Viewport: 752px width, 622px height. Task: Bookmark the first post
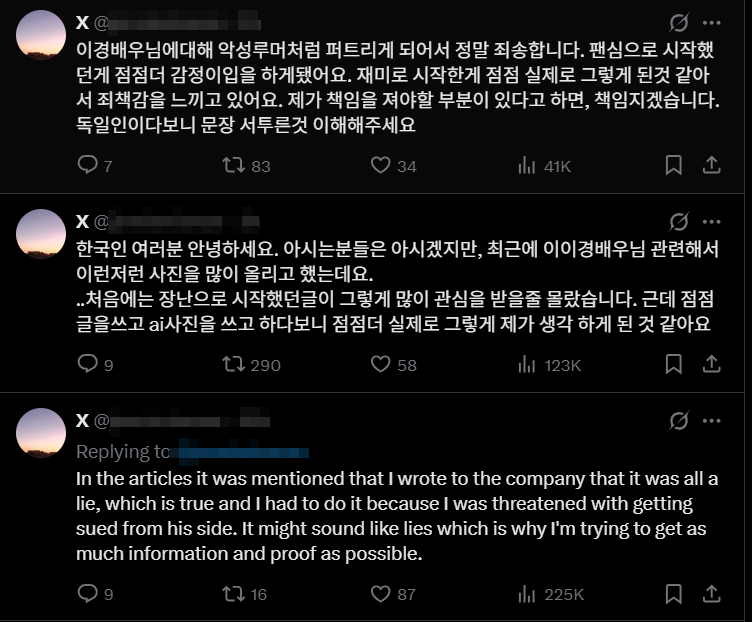pos(675,165)
